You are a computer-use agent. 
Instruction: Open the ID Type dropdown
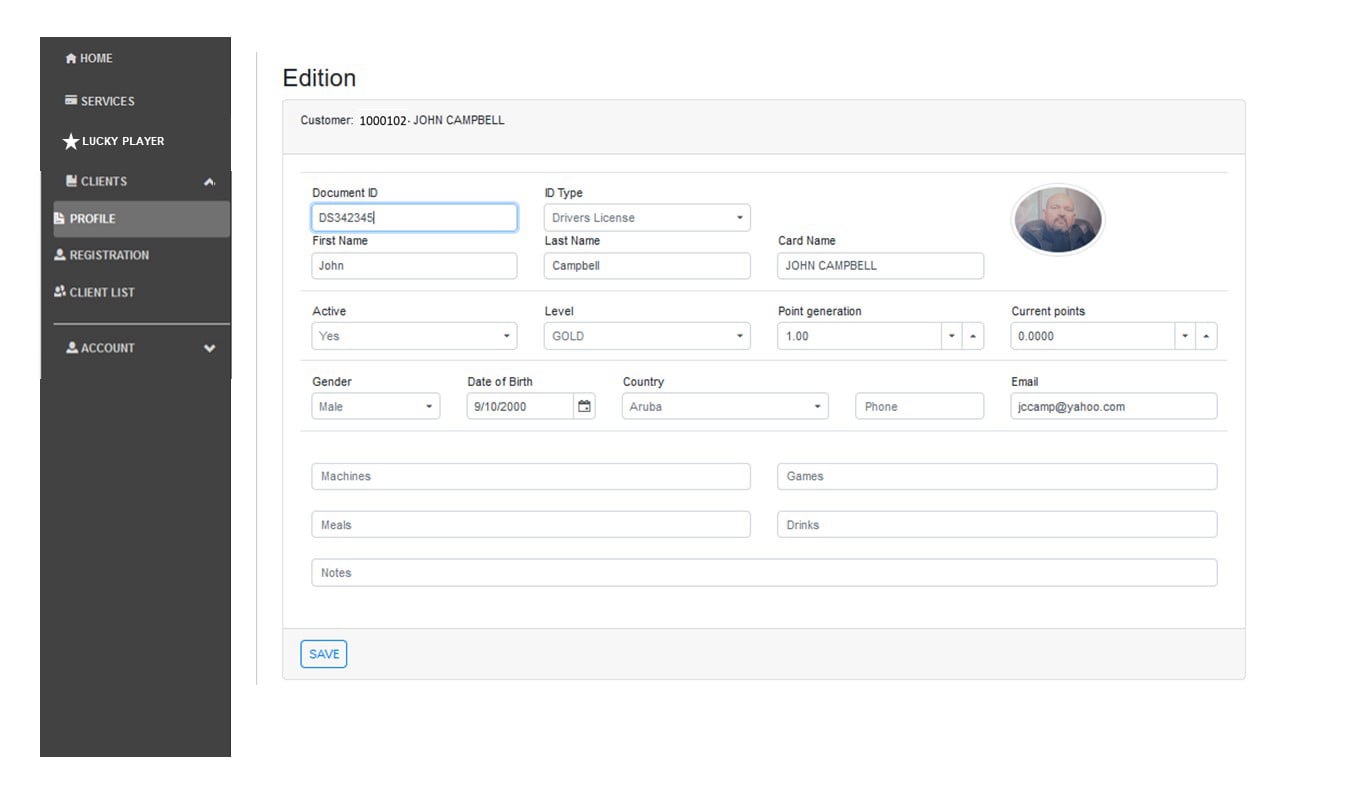pos(647,218)
